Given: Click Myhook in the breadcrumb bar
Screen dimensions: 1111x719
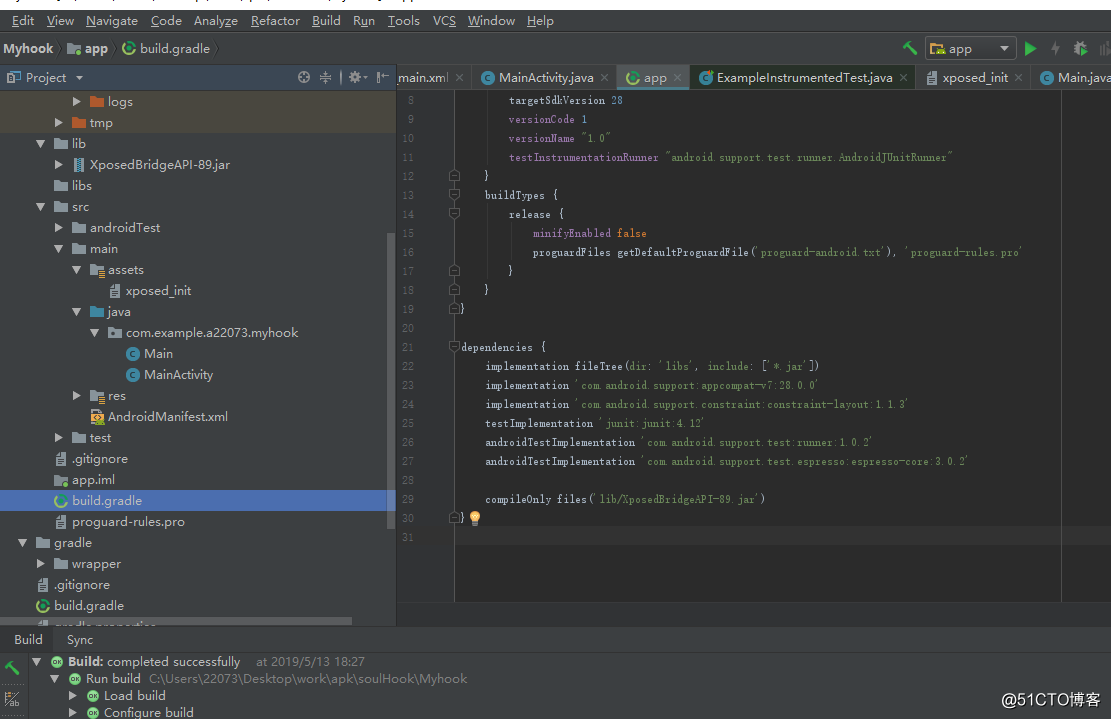Looking at the screenshot, I should (28, 48).
